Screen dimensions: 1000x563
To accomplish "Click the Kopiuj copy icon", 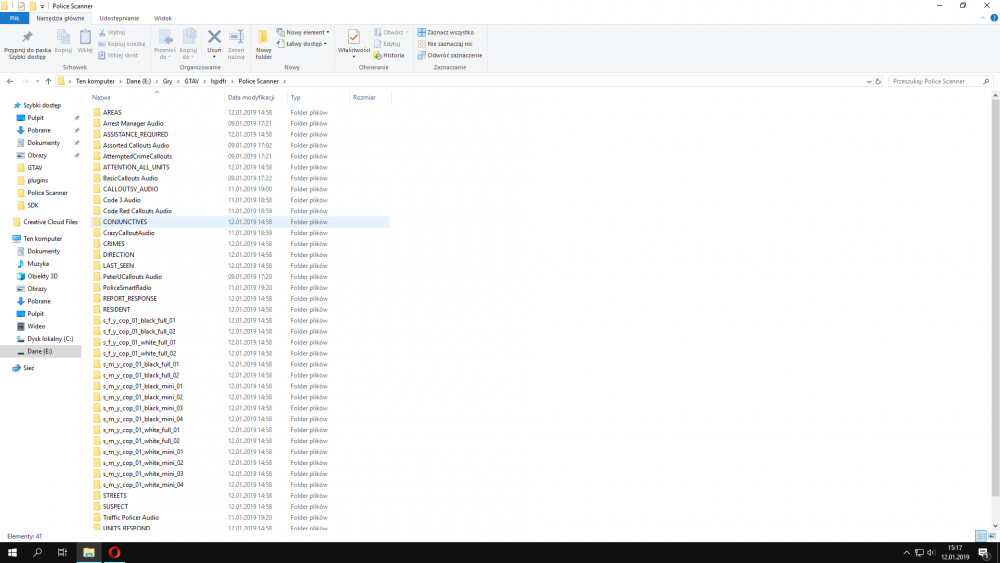I will pos(63,41).
